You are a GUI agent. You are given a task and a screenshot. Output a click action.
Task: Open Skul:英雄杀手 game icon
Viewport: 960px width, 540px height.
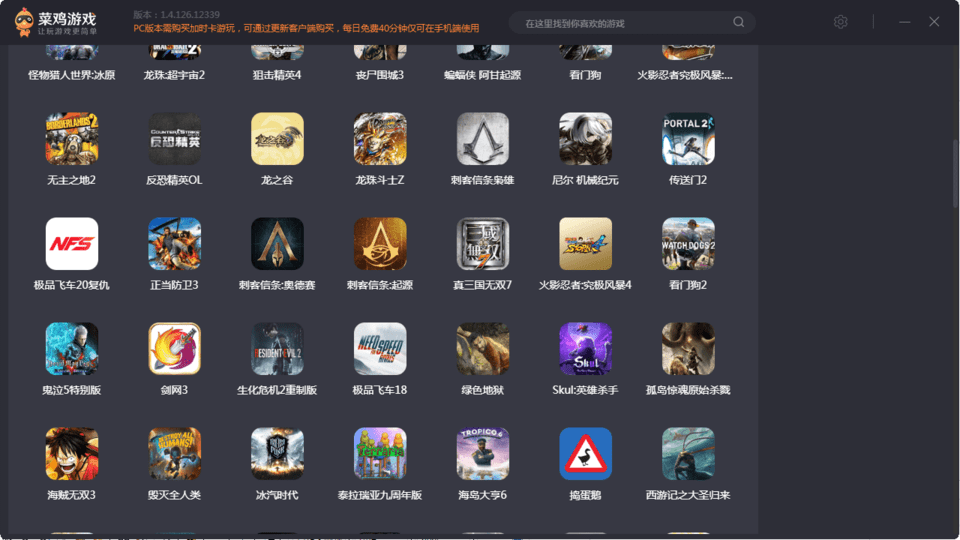[x=585, y=348]
